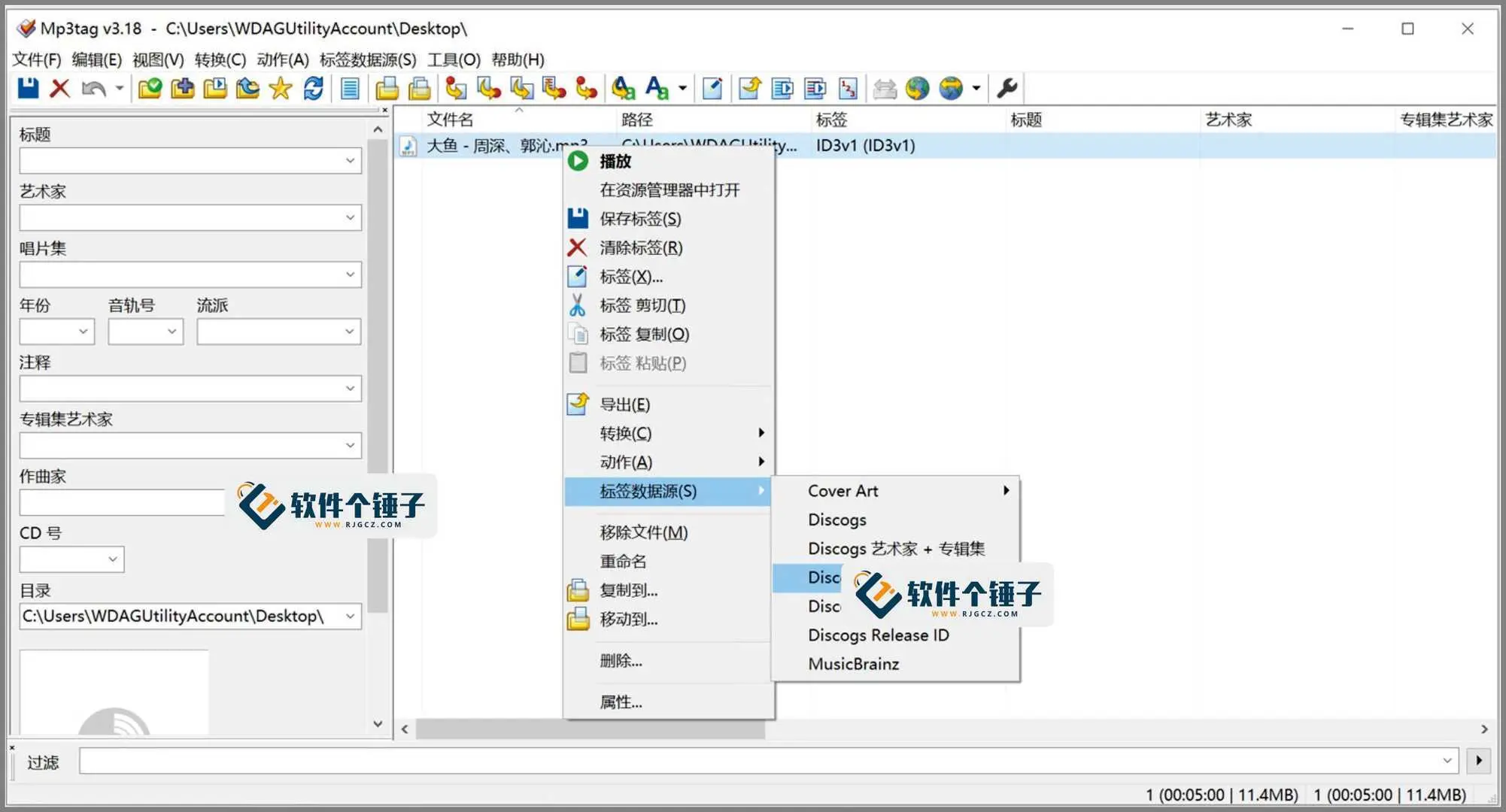The image size is (1506, 812).
Task: Select Discogs Release ID source
Action: point(895,635)
